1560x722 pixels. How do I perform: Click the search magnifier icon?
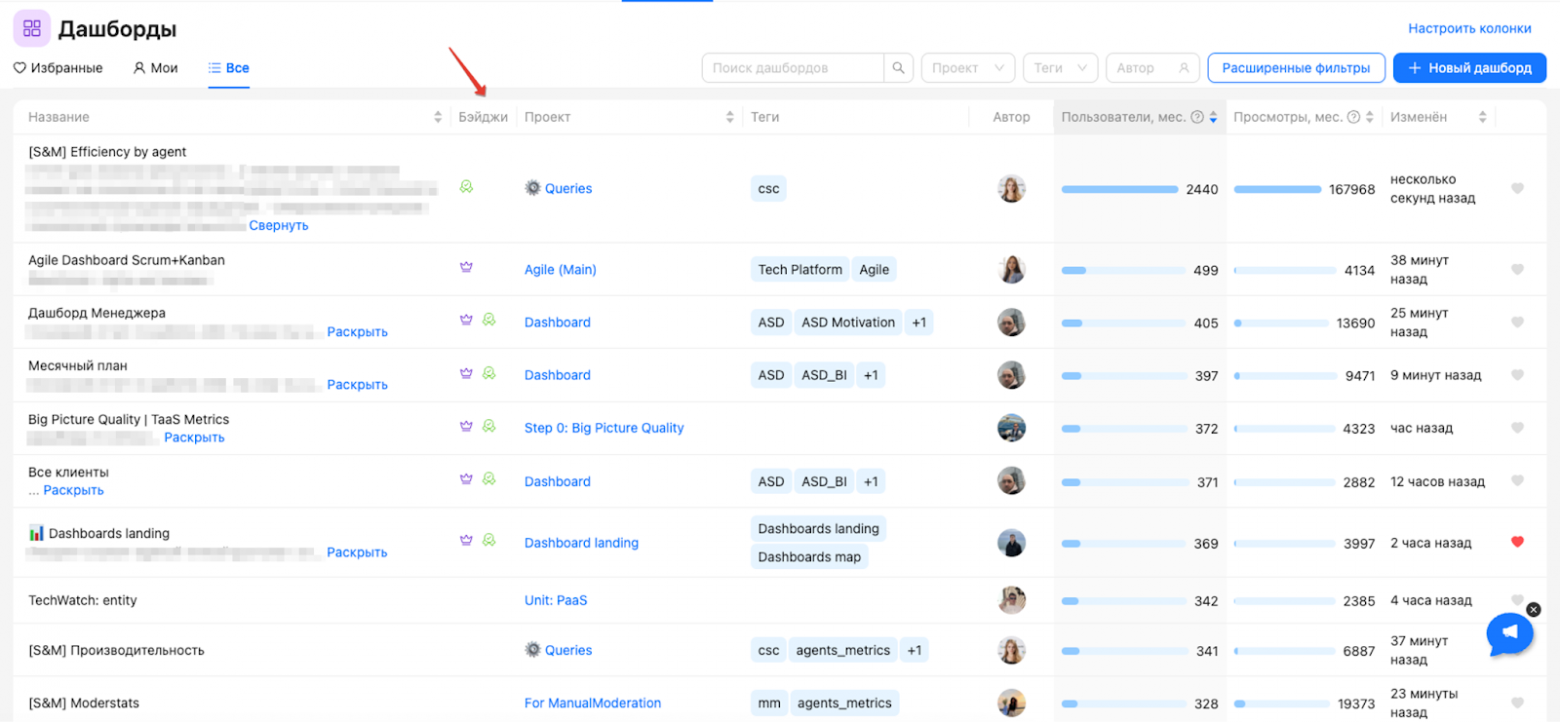tap(898, 68)
